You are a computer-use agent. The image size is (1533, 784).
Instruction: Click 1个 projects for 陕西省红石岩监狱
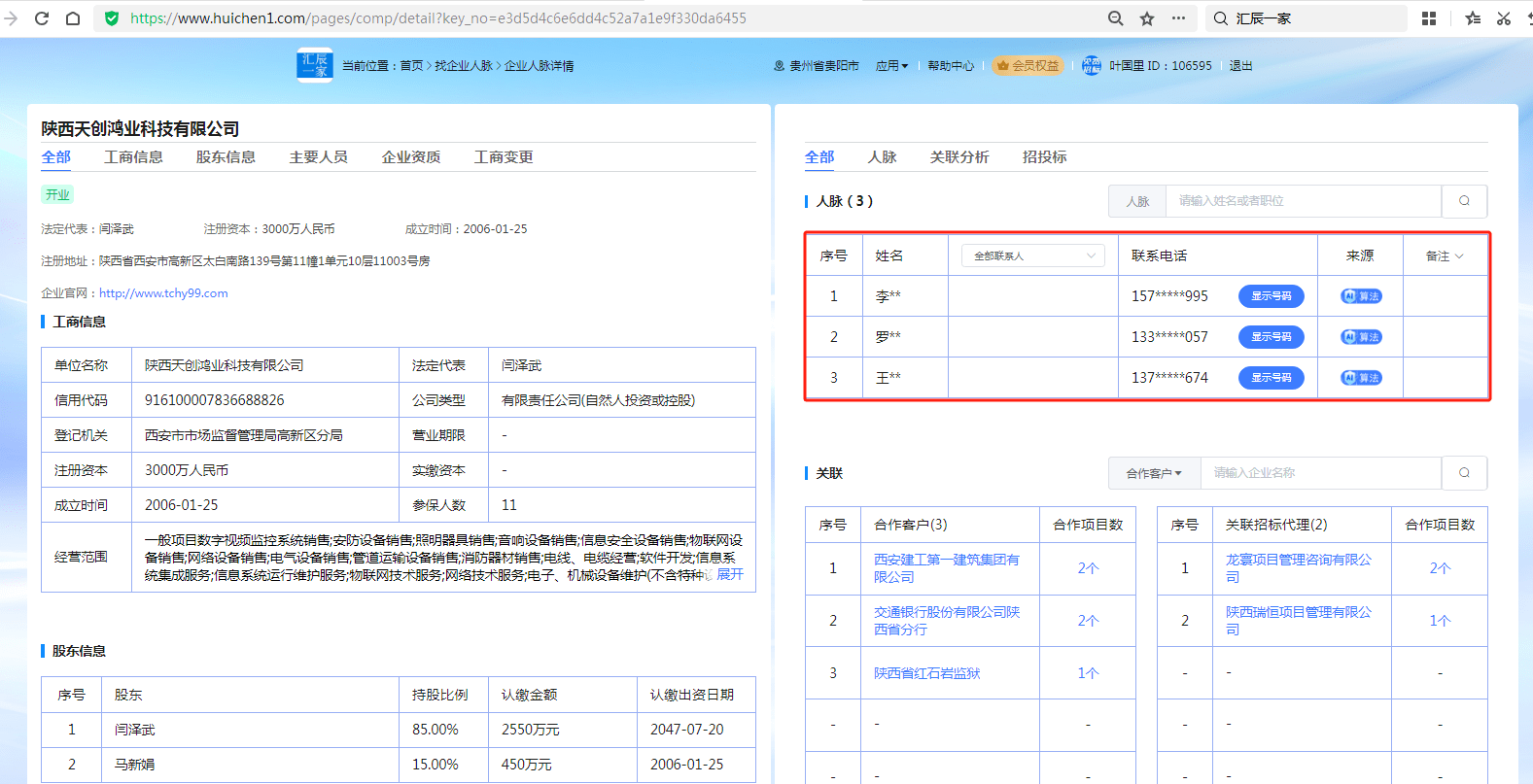tap(1088, 673)
